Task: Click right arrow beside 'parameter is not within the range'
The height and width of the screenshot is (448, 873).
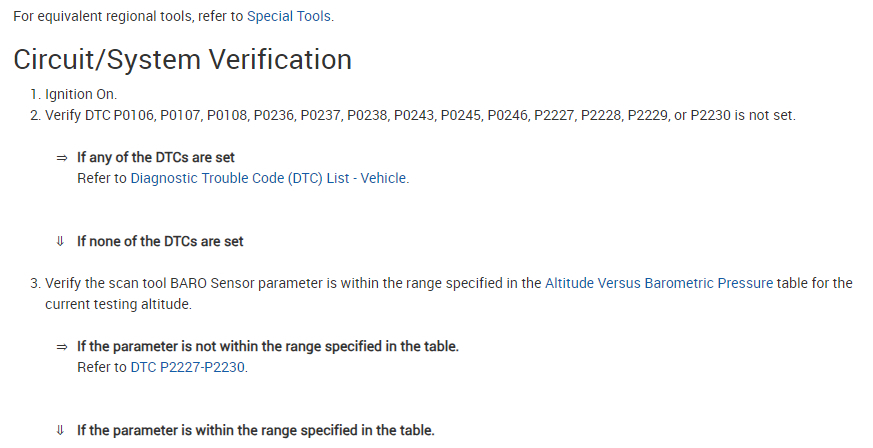Action: click(x=61, y=347)
